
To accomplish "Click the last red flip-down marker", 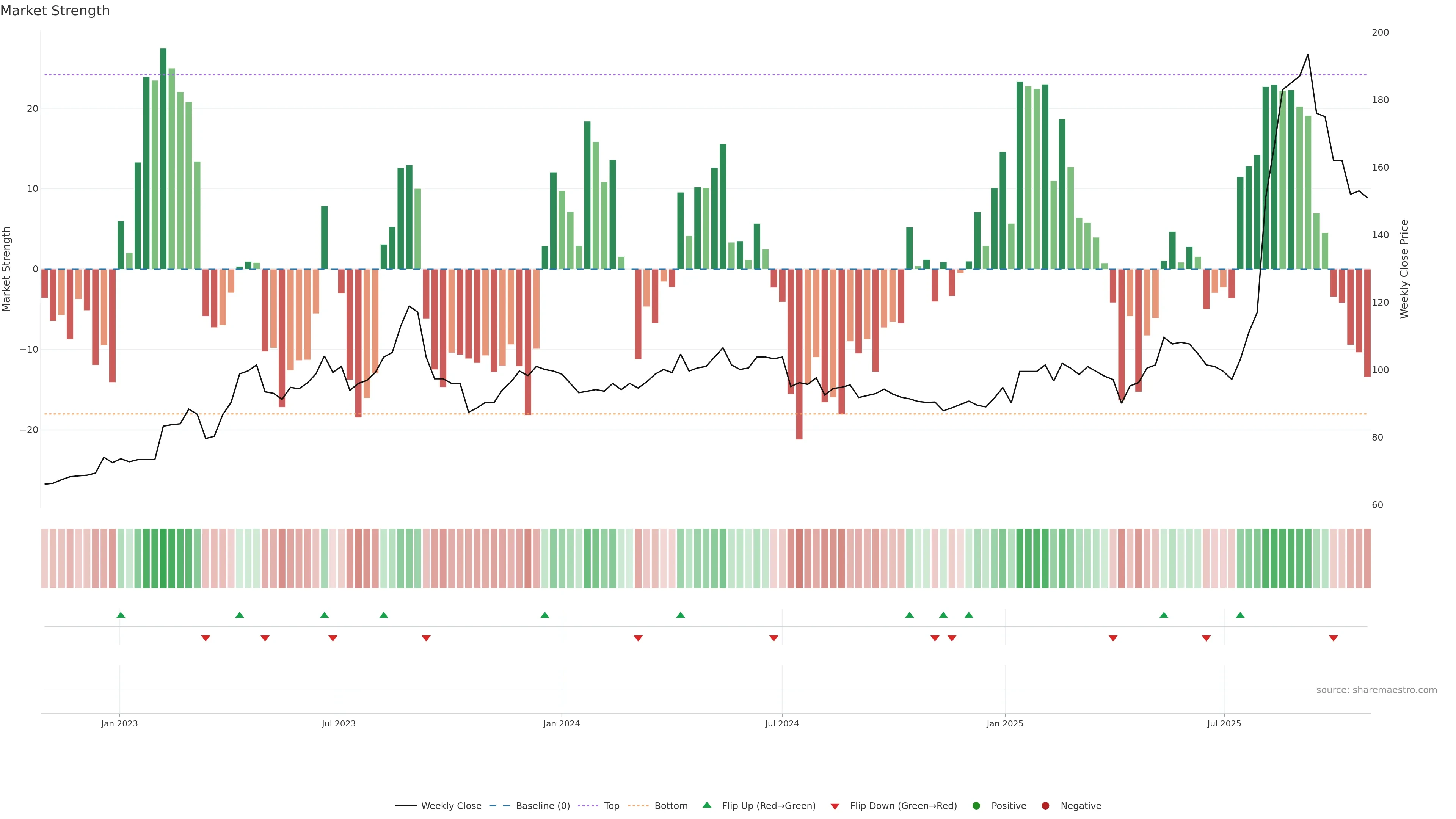I will [x=1334, y=638].
